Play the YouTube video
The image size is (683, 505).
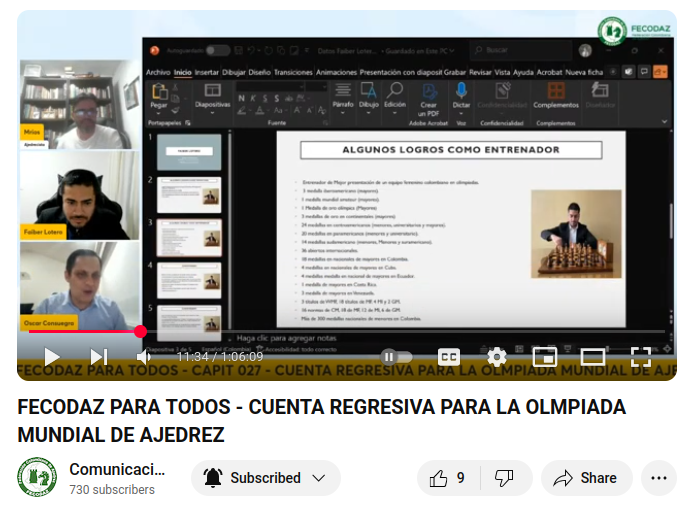pos(52,357)
